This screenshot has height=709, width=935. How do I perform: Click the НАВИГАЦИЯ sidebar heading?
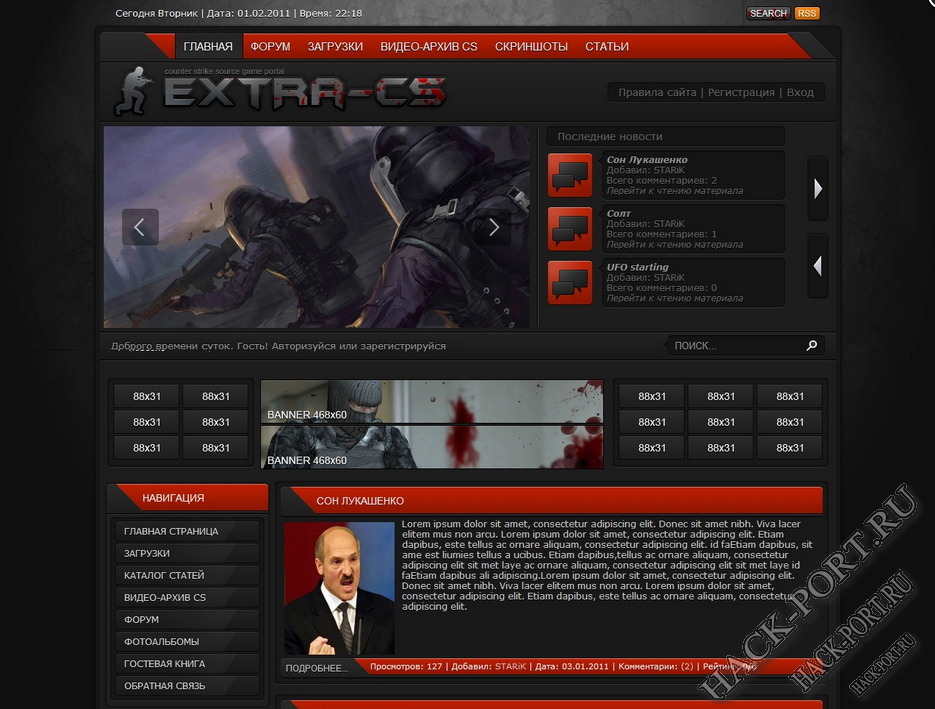coord(173,498)
